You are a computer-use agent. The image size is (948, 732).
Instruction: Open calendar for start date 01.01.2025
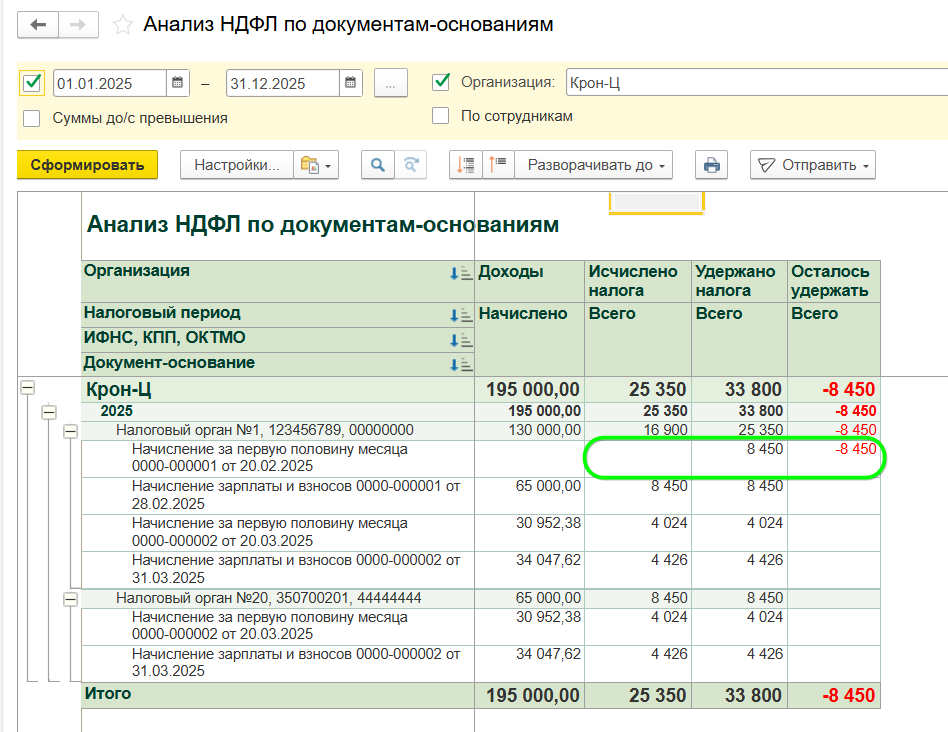click(x=177, y=83)
